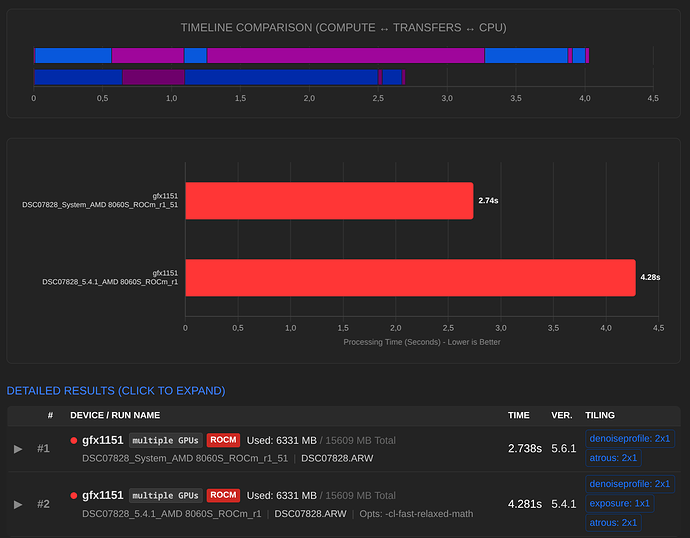Image resolution: width=690 pixels, height=538 pixels.
Task: Click the 4.281s time value
Action: (x=525, y=504)
